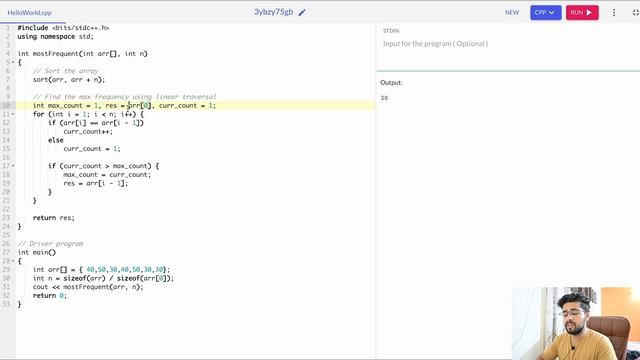Click the array initializer line with 40,50,30
Image resolution: width=640 pixels, height=360 pixels.
102,270
